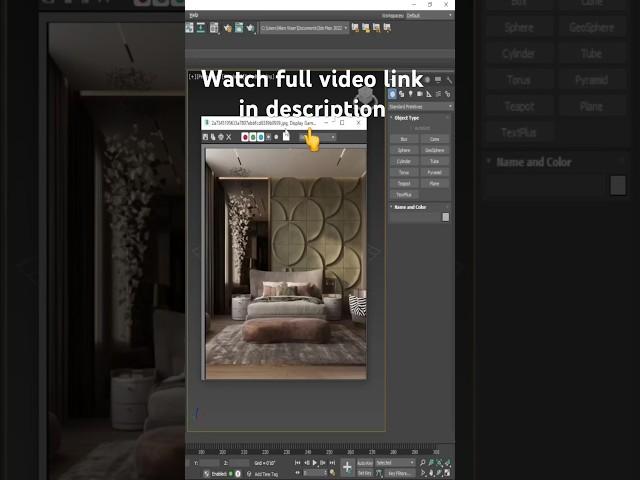This screenshot has width=640, height=480.
Task: Click the second project folder icon after the path
Action: click(x=366, y=28)
